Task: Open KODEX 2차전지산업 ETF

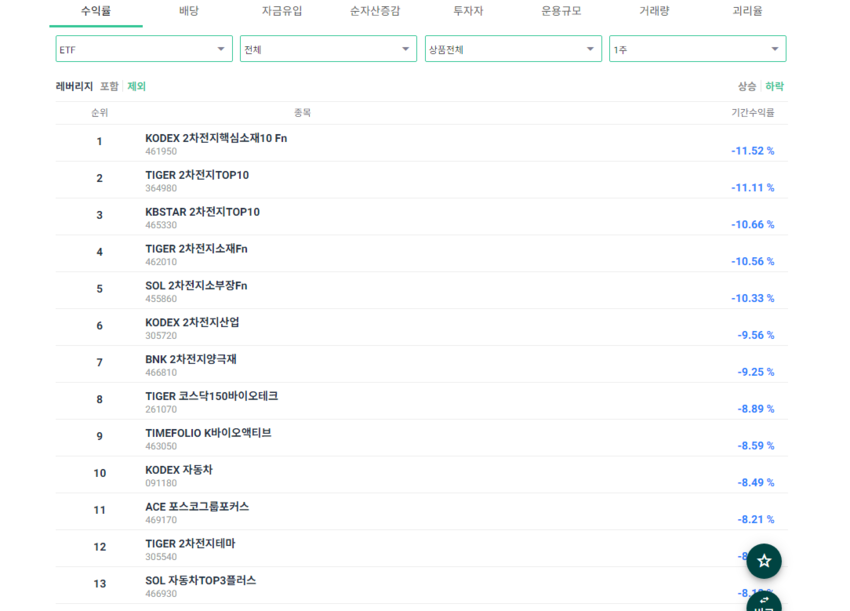Action: 192,323
